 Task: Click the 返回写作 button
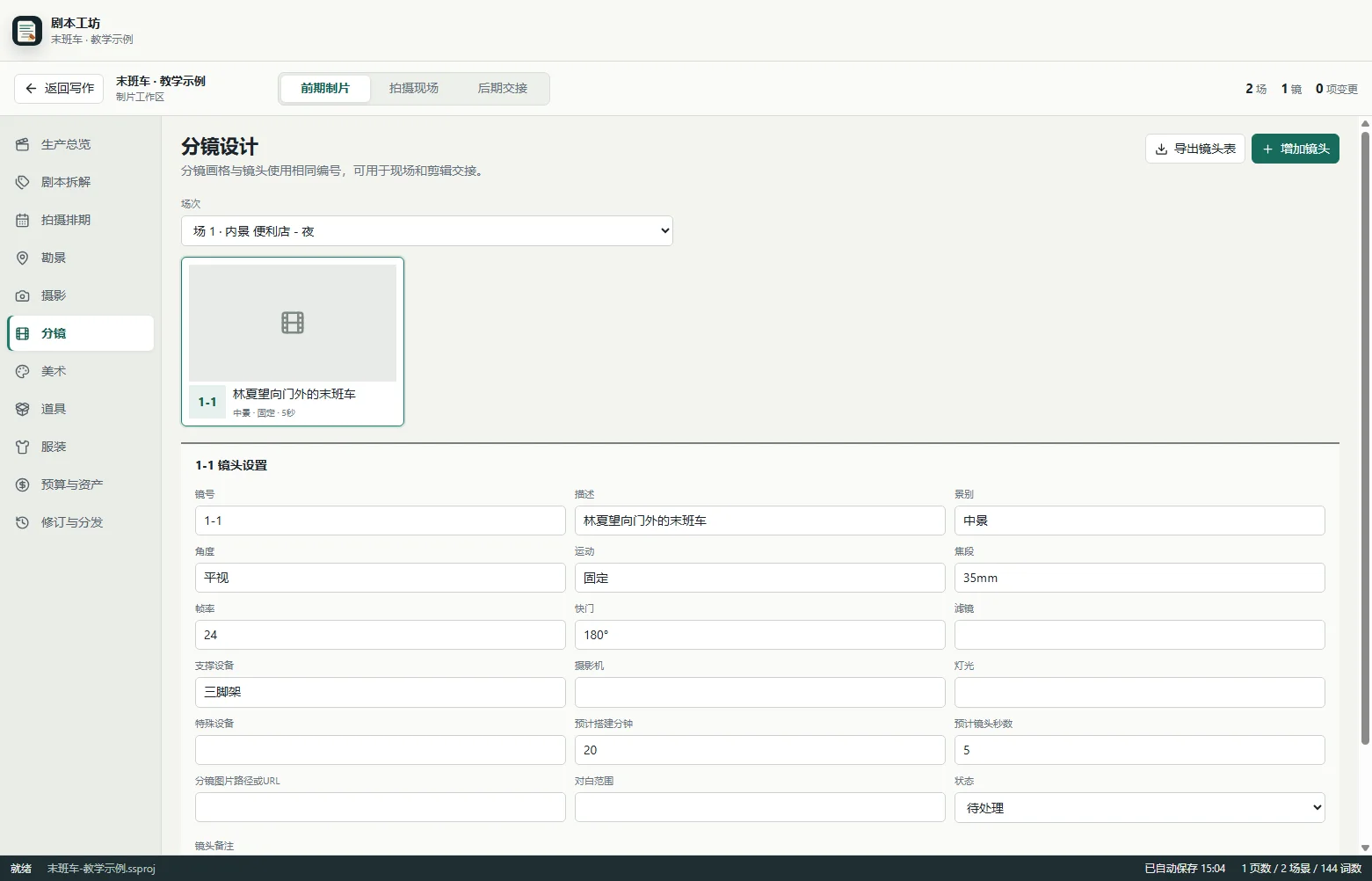click(59, 88)
